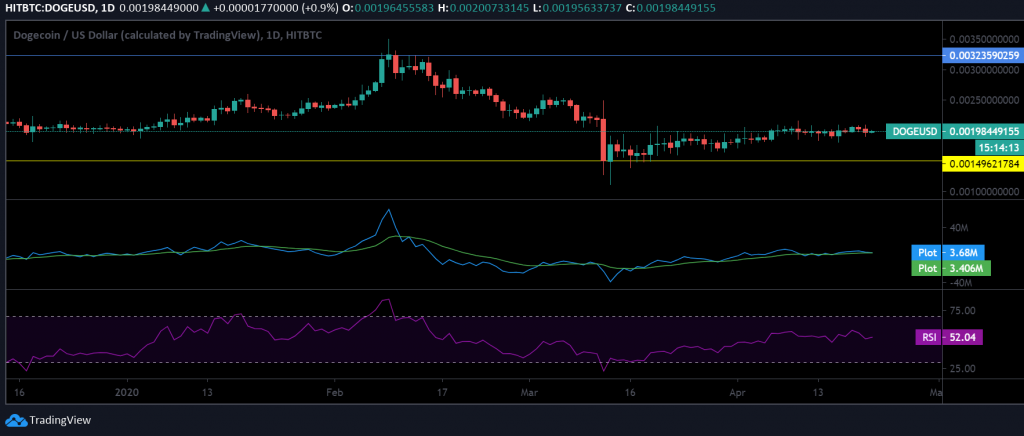
Task: Click the blue 0.00323590259 price label
Action: 982,55
